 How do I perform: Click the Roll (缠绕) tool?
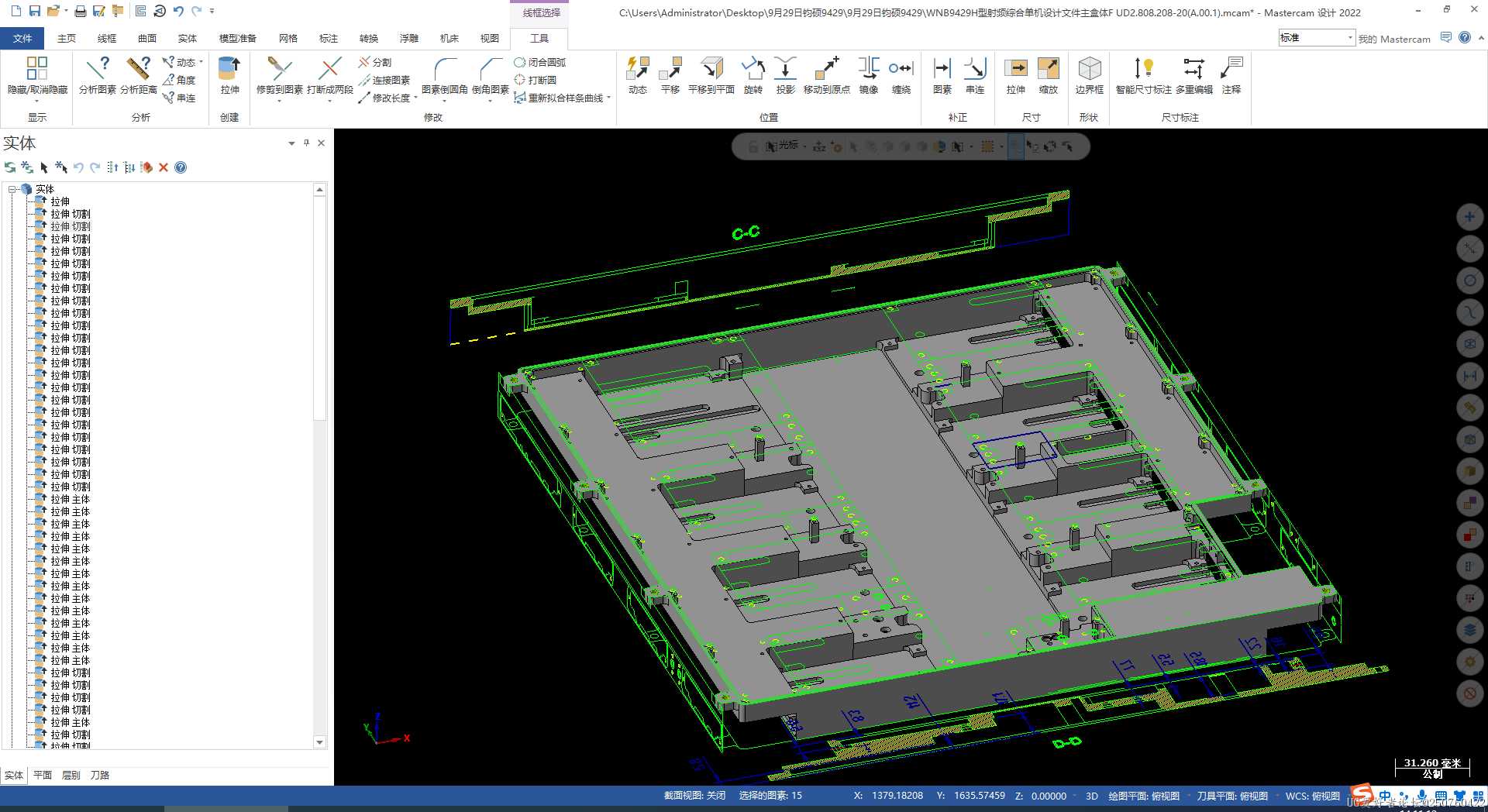(901, 75)
